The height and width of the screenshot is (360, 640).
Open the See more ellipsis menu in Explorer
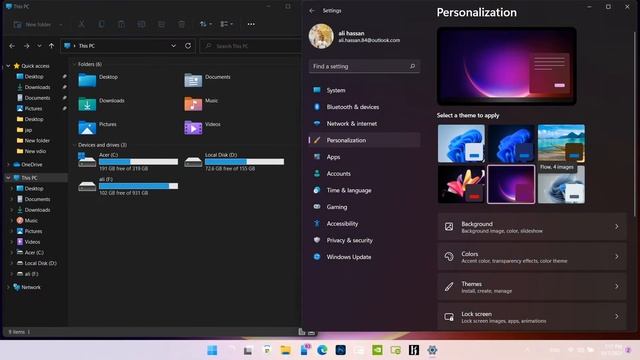(x=251, y=24)
